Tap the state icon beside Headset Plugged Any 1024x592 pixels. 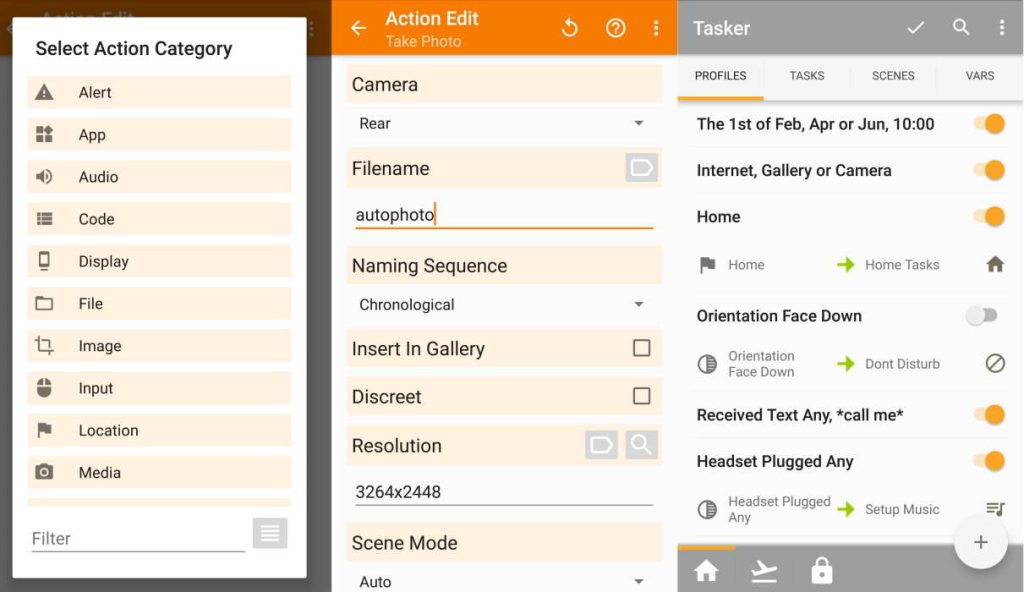pyautogui.click(x=707, y=509)
